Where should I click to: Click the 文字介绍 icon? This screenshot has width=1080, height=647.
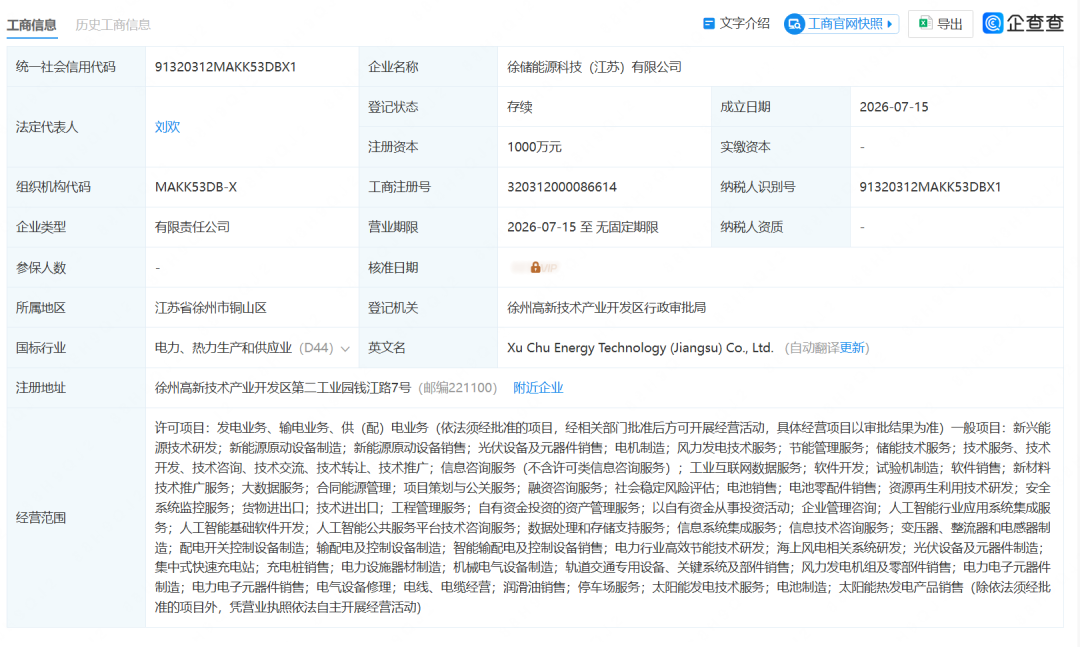pos(709,23)
